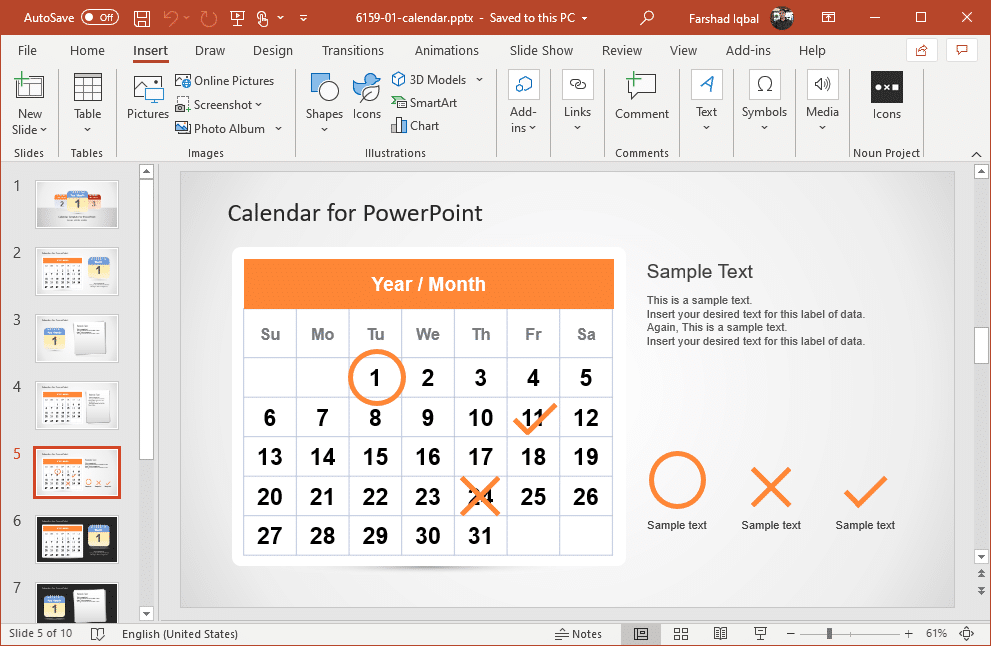Click the zoom slider handle

point(829,634)
